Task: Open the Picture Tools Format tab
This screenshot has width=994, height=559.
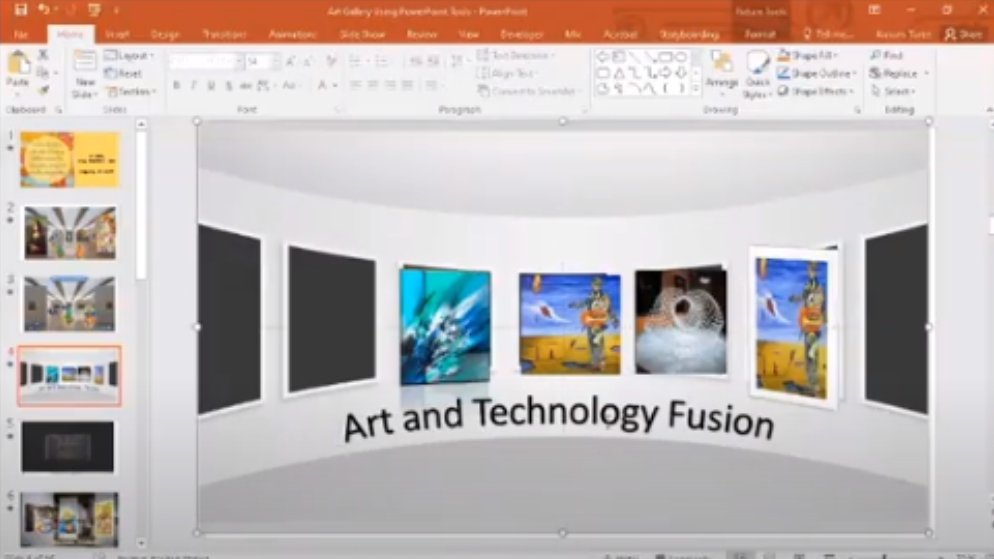Action: (x=760, y=34)
